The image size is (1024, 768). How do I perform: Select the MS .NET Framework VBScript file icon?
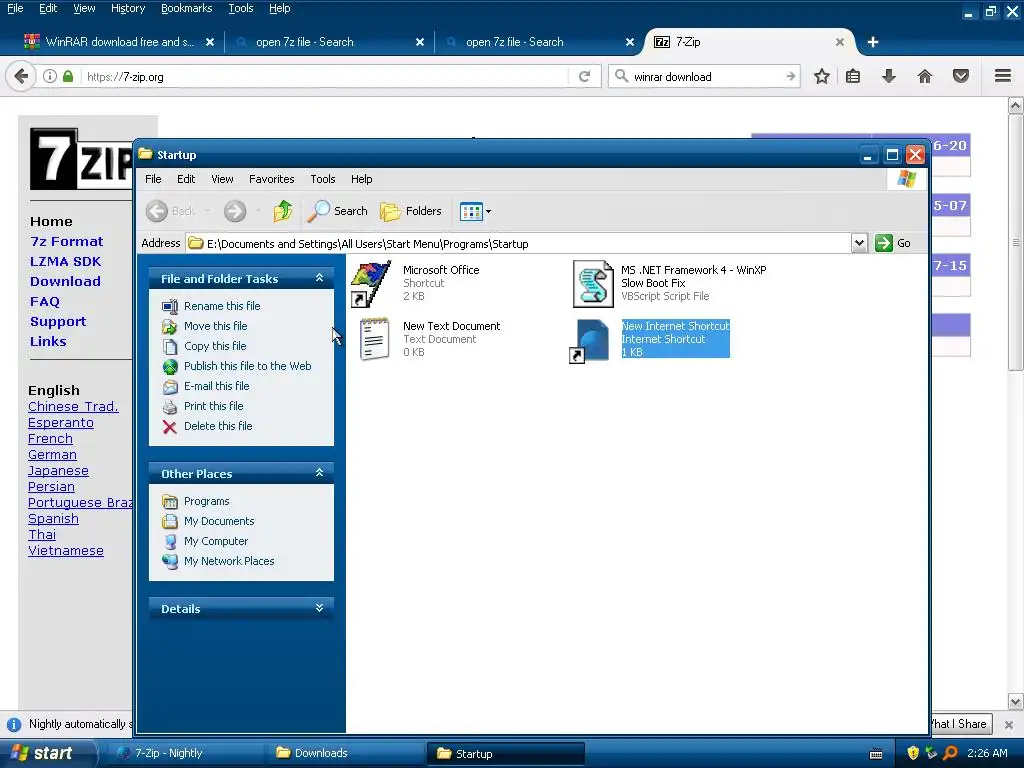click(x=593, y=284)
